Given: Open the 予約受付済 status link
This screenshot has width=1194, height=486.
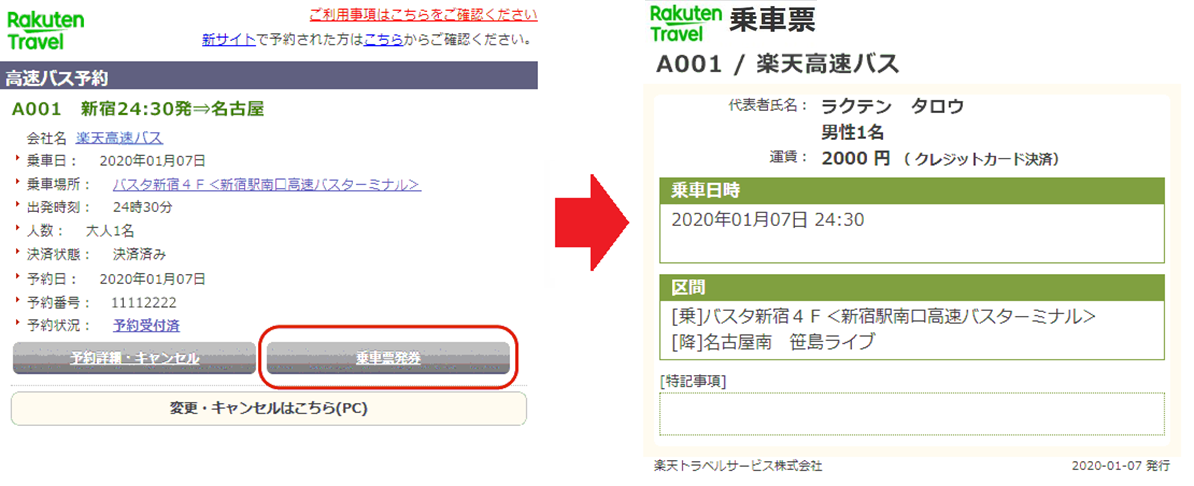Looking at the screenshot, I should (x=146, y=325).
